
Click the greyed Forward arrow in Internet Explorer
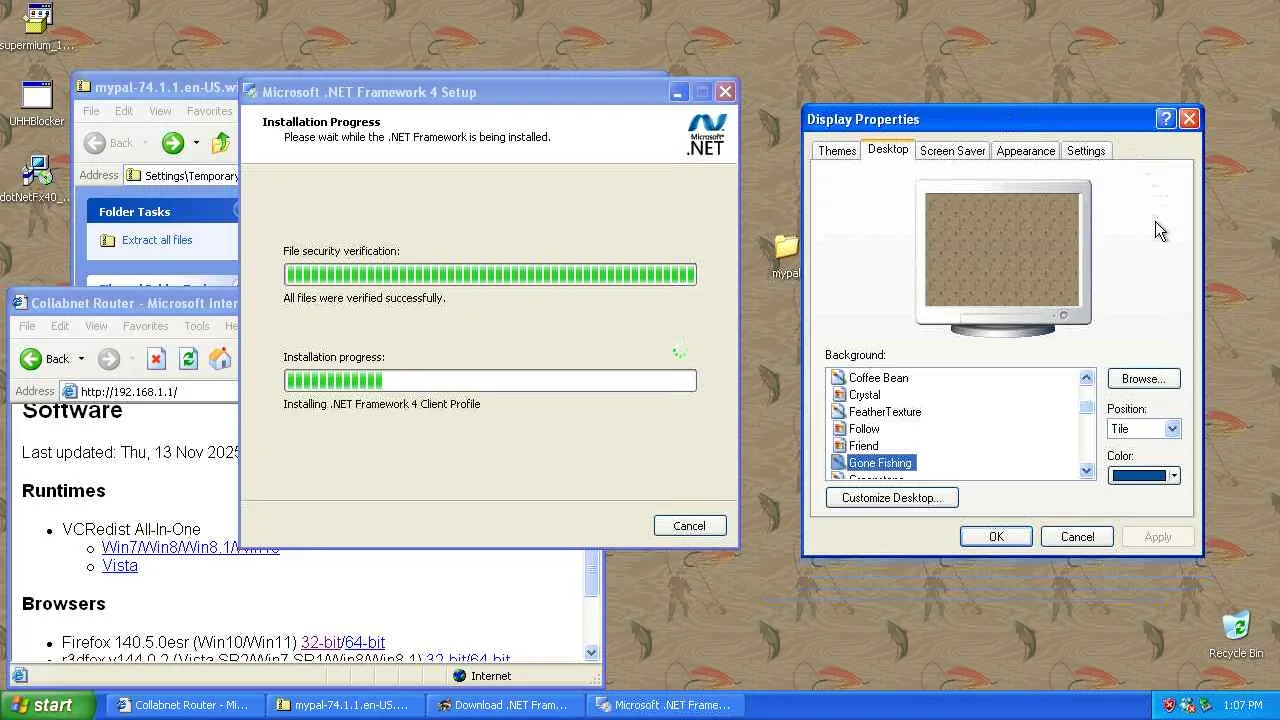(109, 359)
